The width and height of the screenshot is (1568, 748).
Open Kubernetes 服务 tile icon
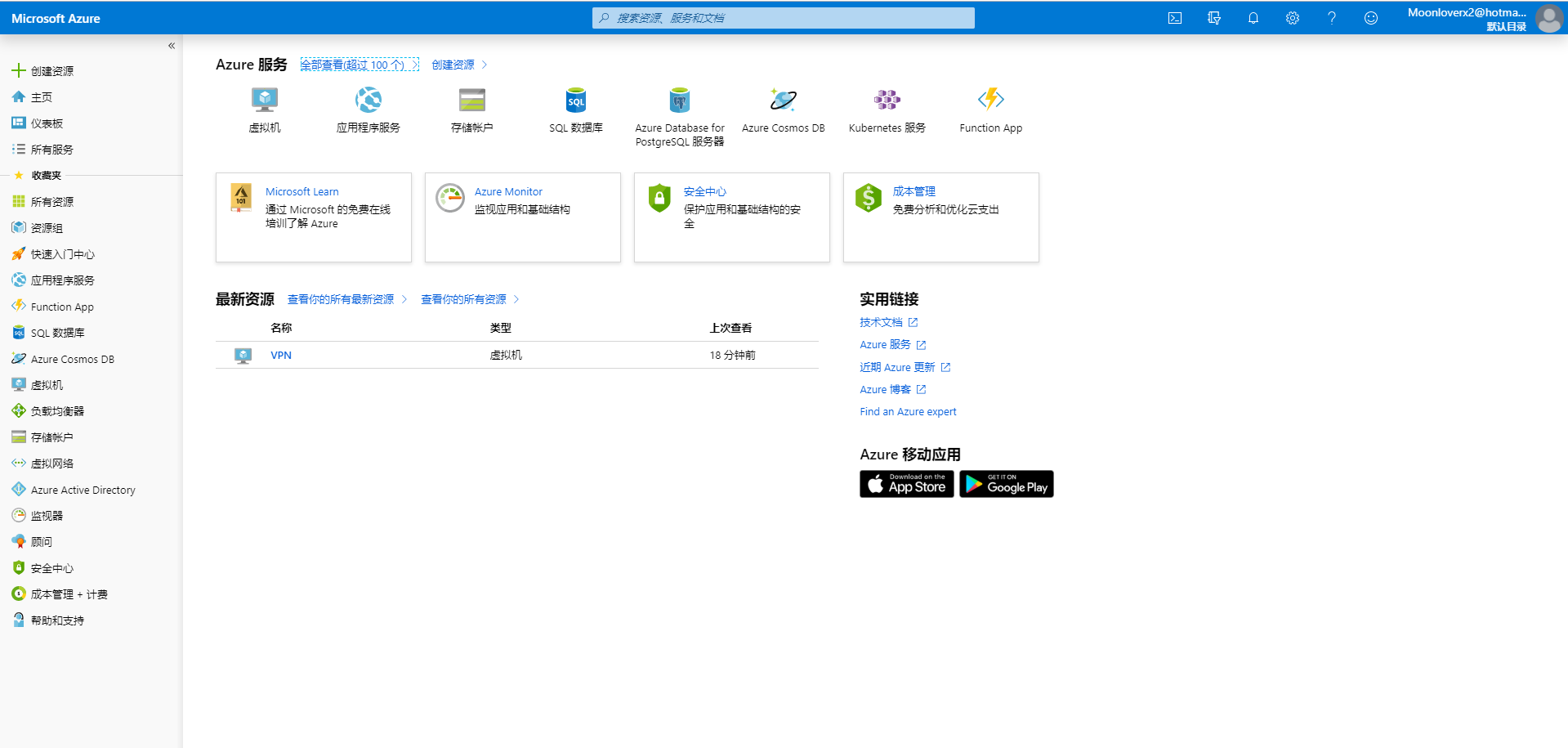click(887, 100)
